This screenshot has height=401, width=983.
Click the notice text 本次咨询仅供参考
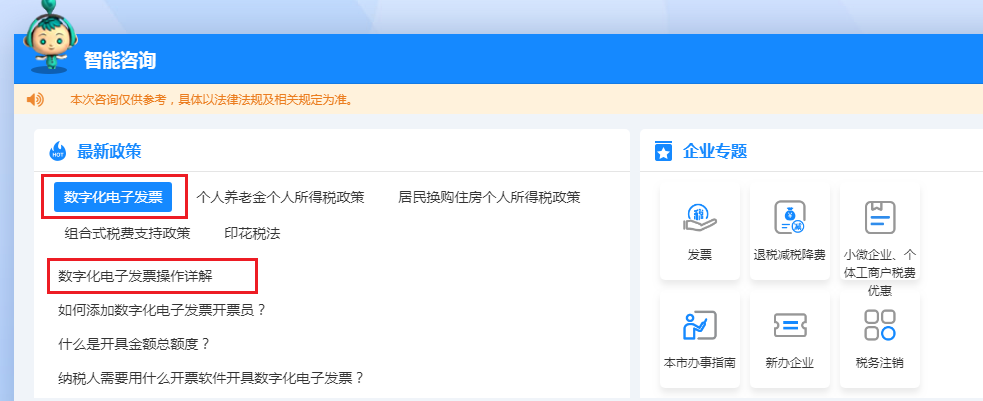(211, 100)
